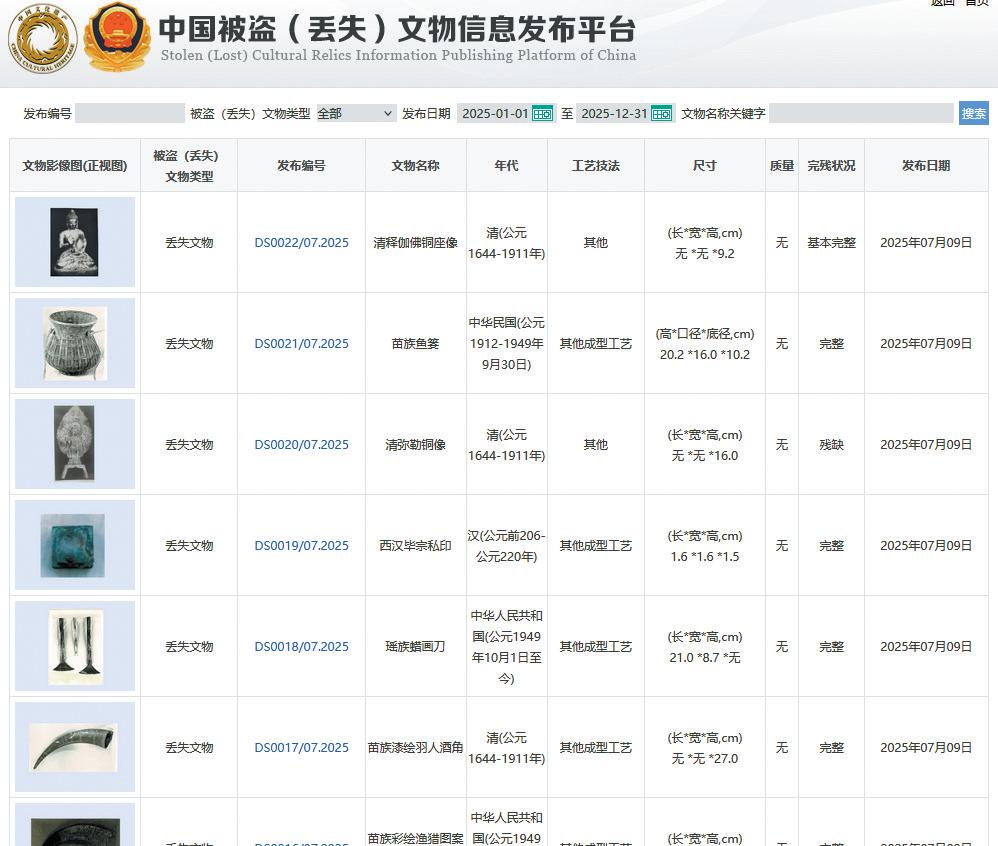Open record link DS0022/07.2025
Viewport: 998px width, 846px height.
pos(301,243)
